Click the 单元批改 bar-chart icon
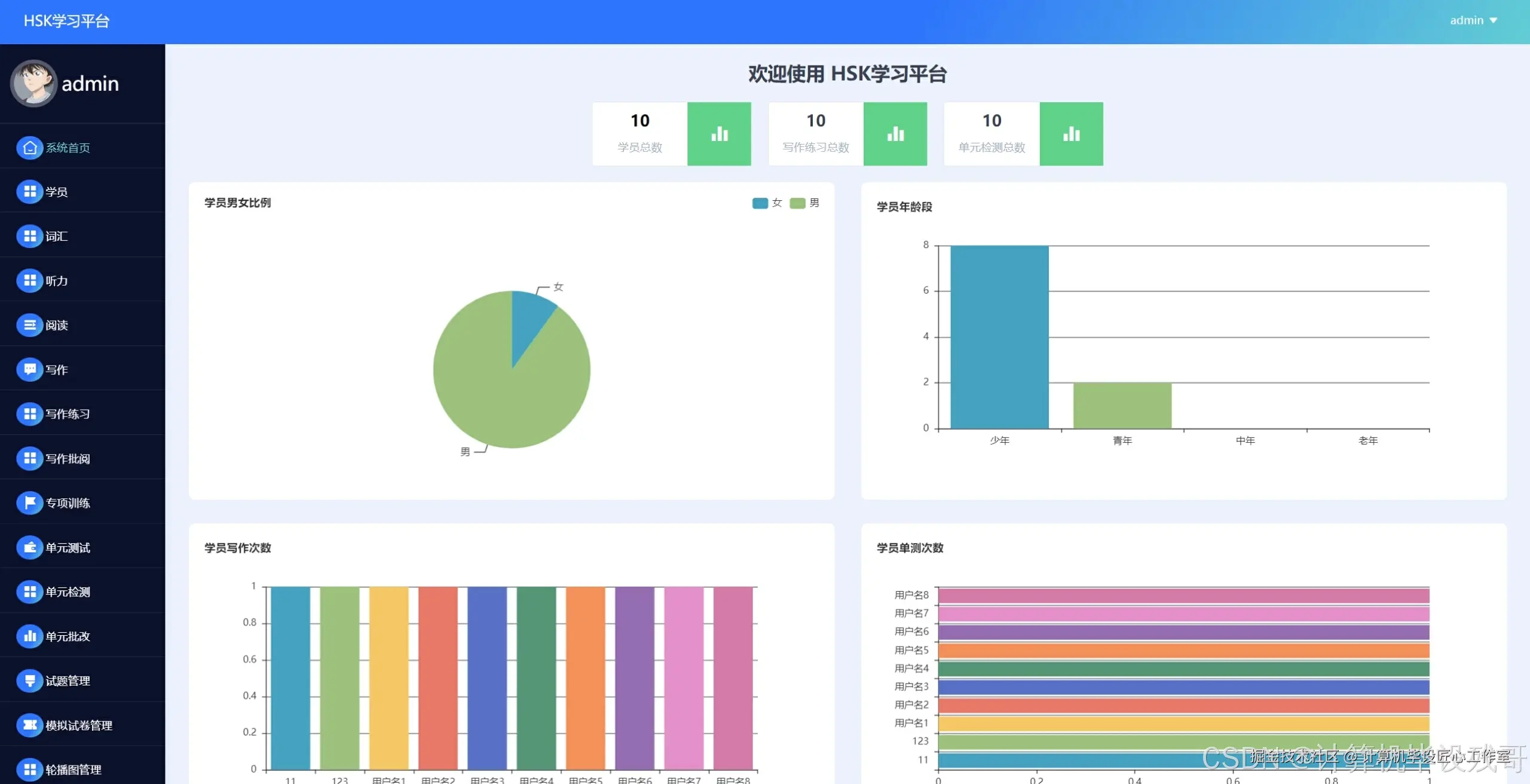This screenshot has width=1530, height=784. pyautogui.click(x=30, y=636)
